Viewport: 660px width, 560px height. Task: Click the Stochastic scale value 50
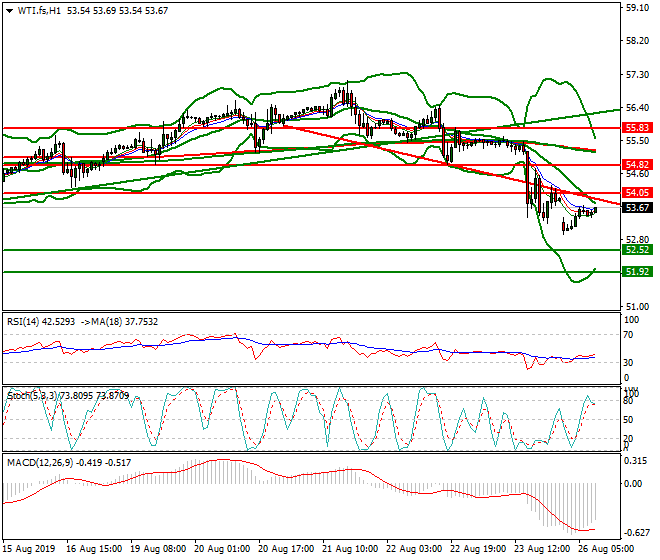628,420
